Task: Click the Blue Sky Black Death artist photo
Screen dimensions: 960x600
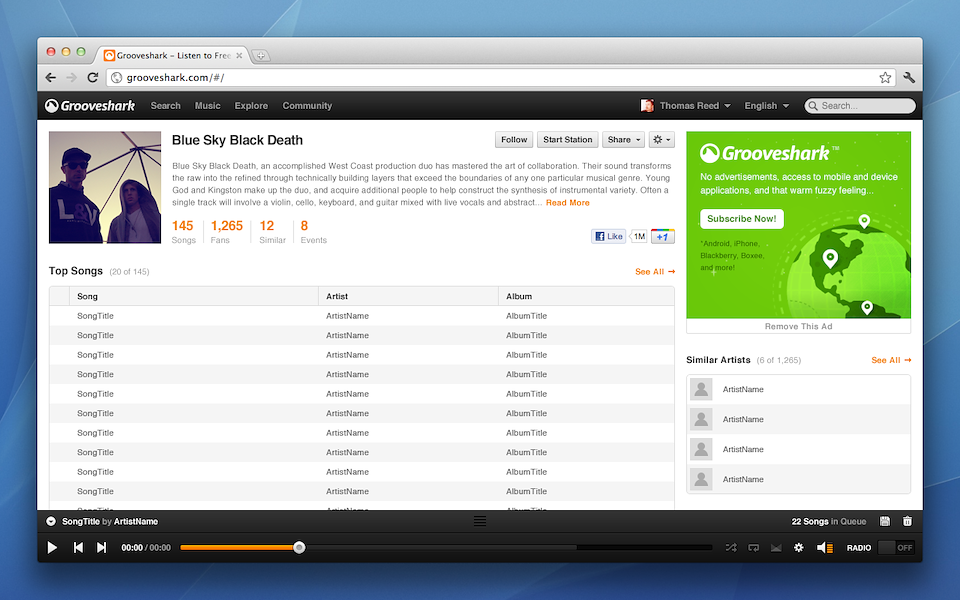Action: tap(105, 187)
